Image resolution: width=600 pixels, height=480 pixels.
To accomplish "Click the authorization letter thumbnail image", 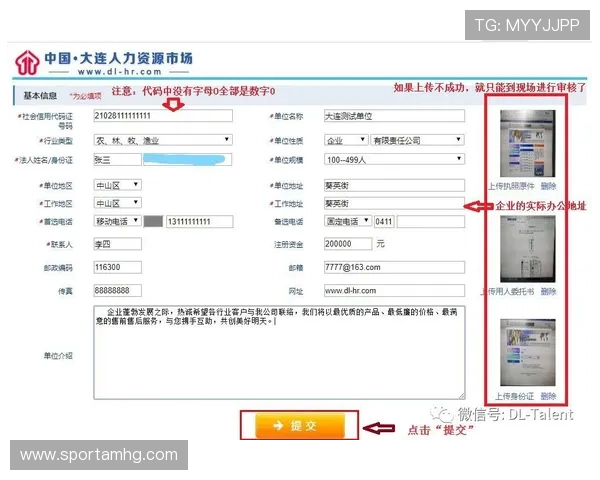I will point(528,249).
